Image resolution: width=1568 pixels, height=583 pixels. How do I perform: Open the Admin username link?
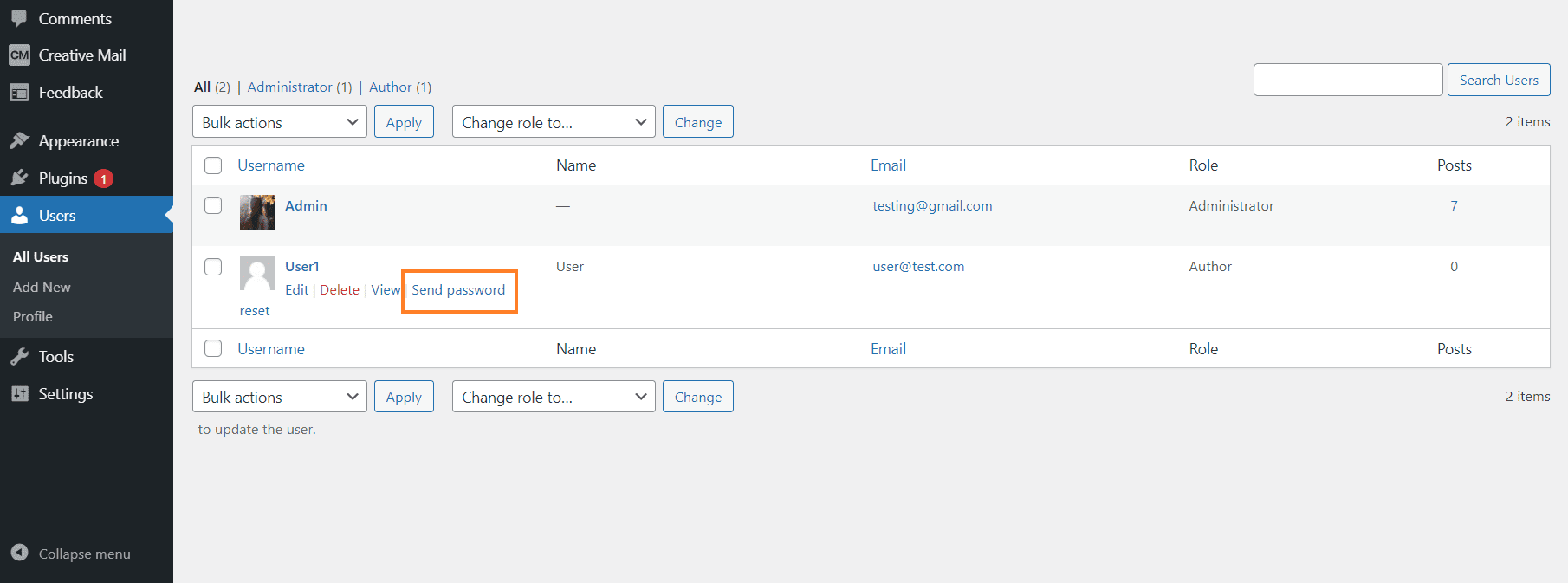click(x=306, y=205)
